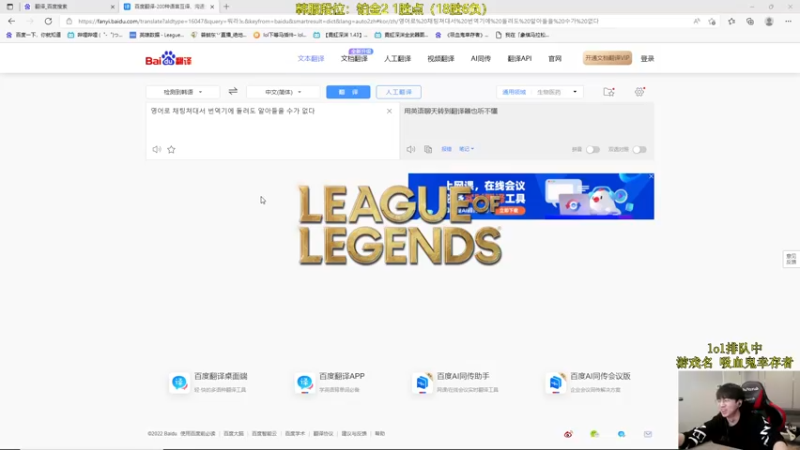Open the favorites folder icon
This screenshot has width=800, height=450.
(609, 92)
